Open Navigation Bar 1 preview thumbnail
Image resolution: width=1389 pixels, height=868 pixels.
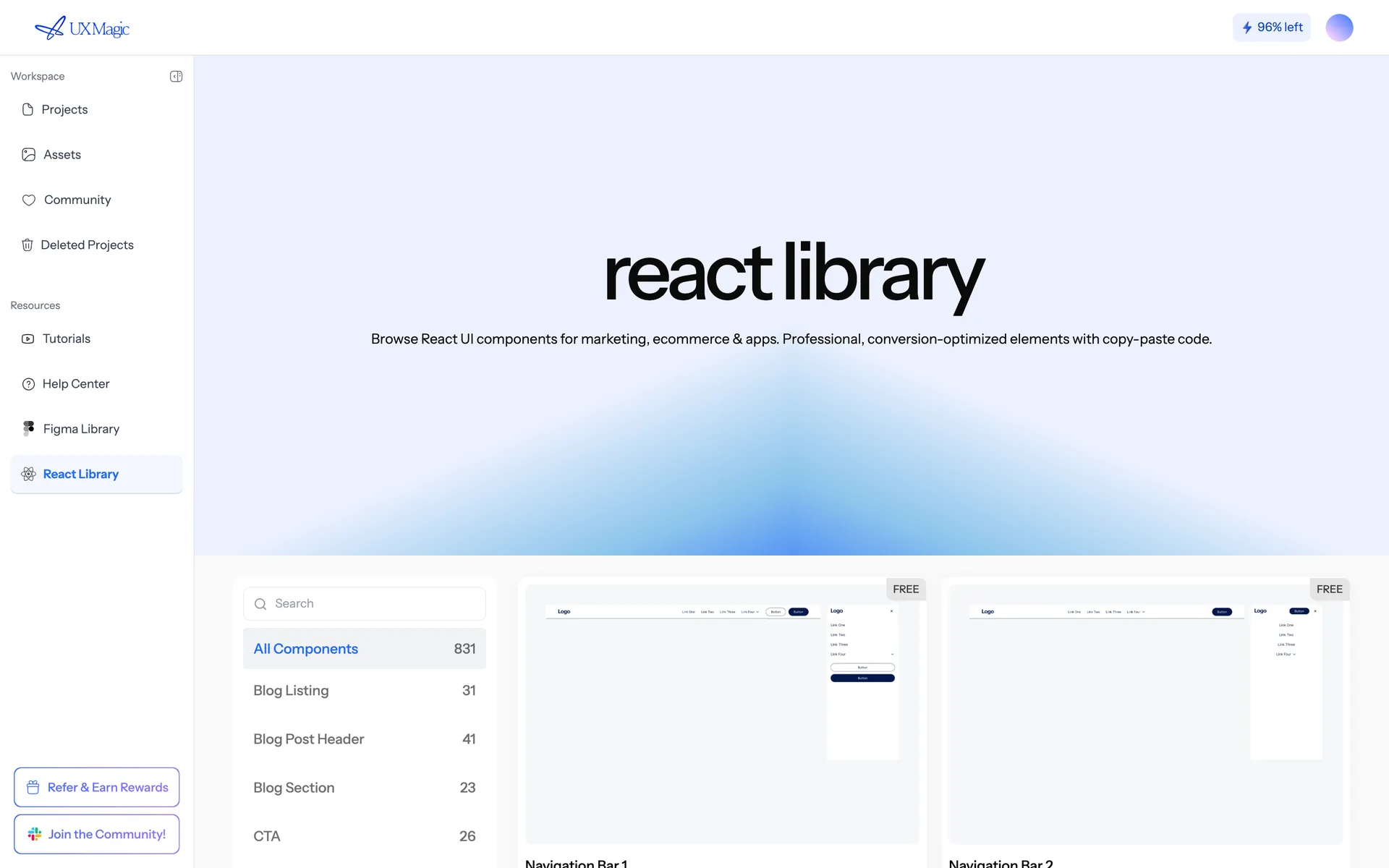tap(722, 714)
